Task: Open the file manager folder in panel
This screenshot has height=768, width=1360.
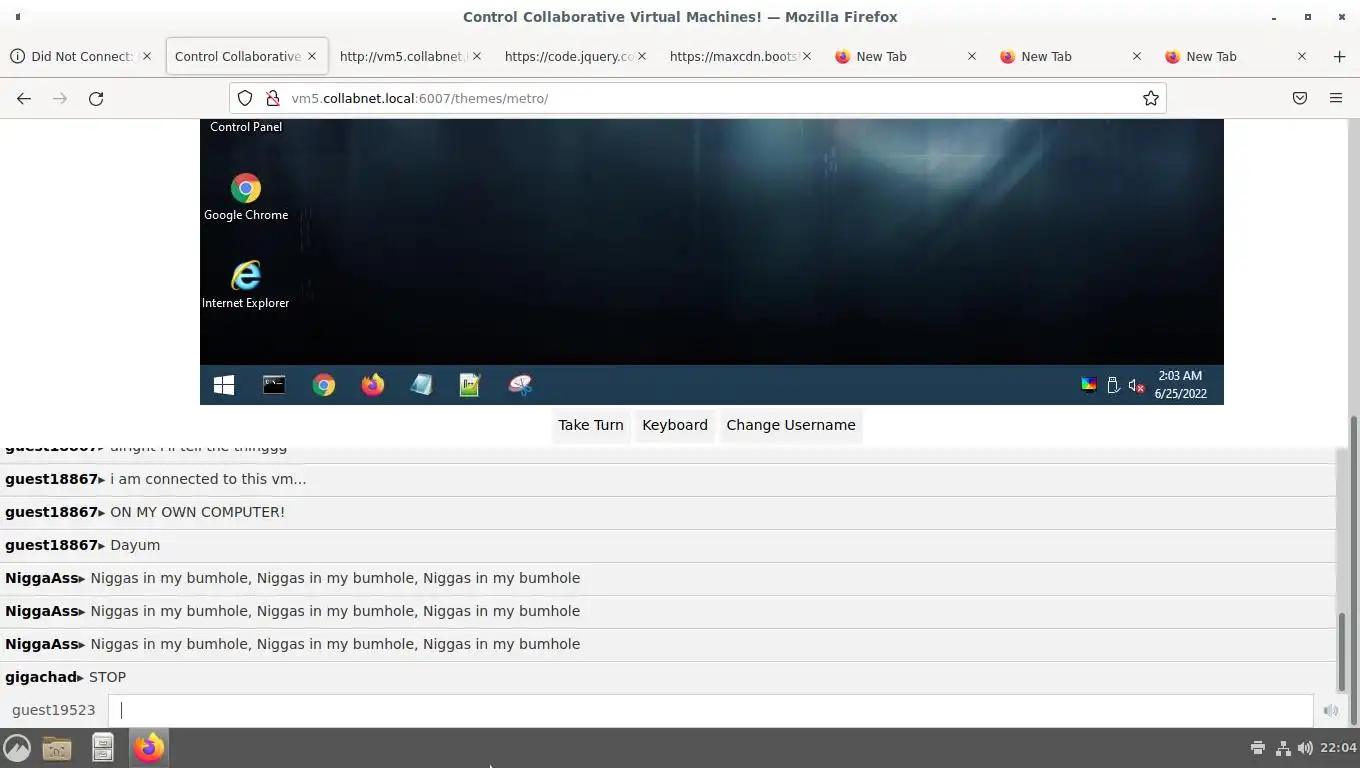Action: tap(57, 748)
